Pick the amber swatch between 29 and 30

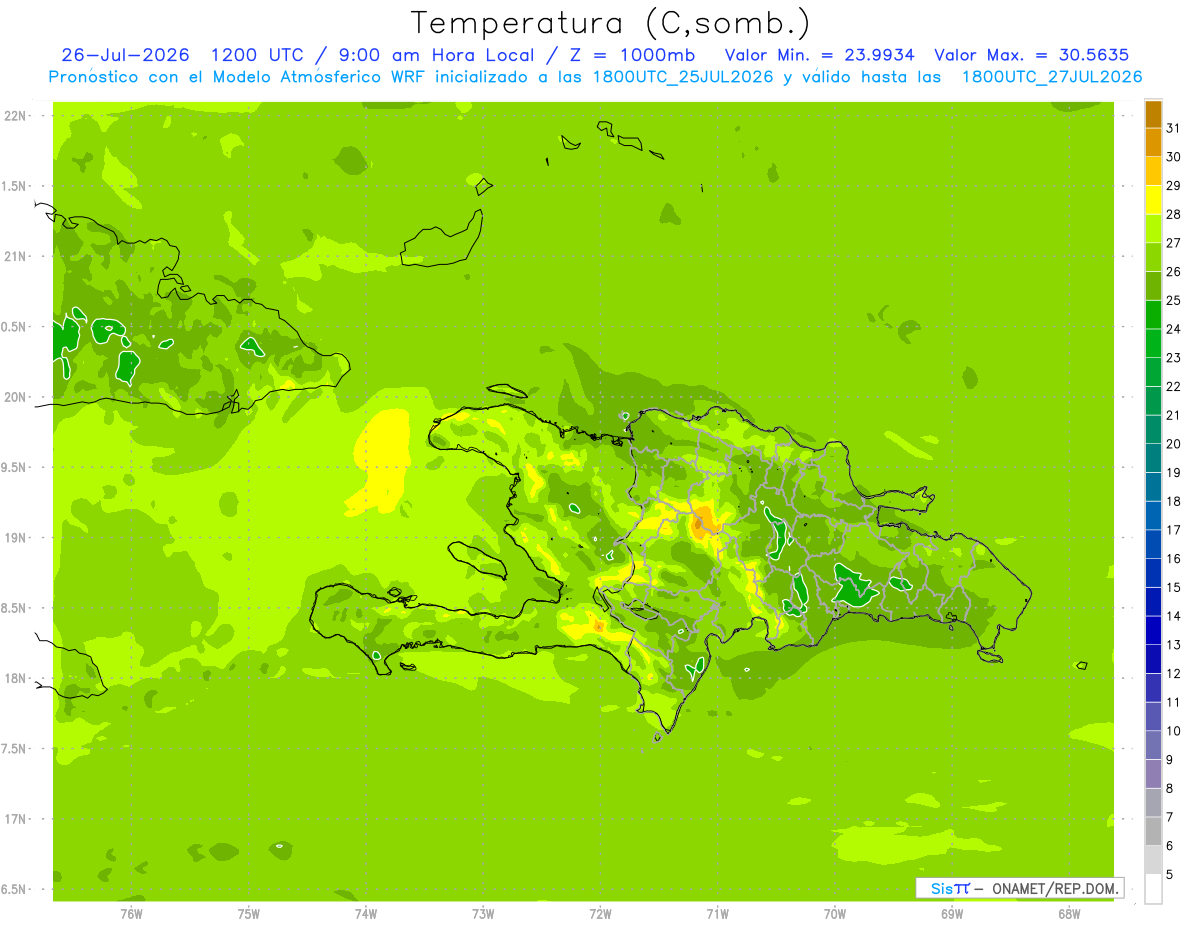point(1153,171)
